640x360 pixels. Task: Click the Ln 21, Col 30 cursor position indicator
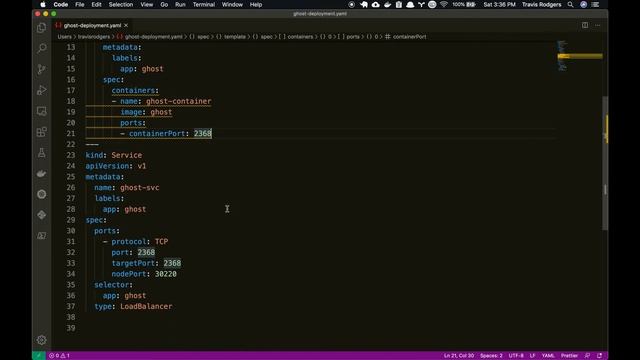pyautogui.click(x=459, y=356)
